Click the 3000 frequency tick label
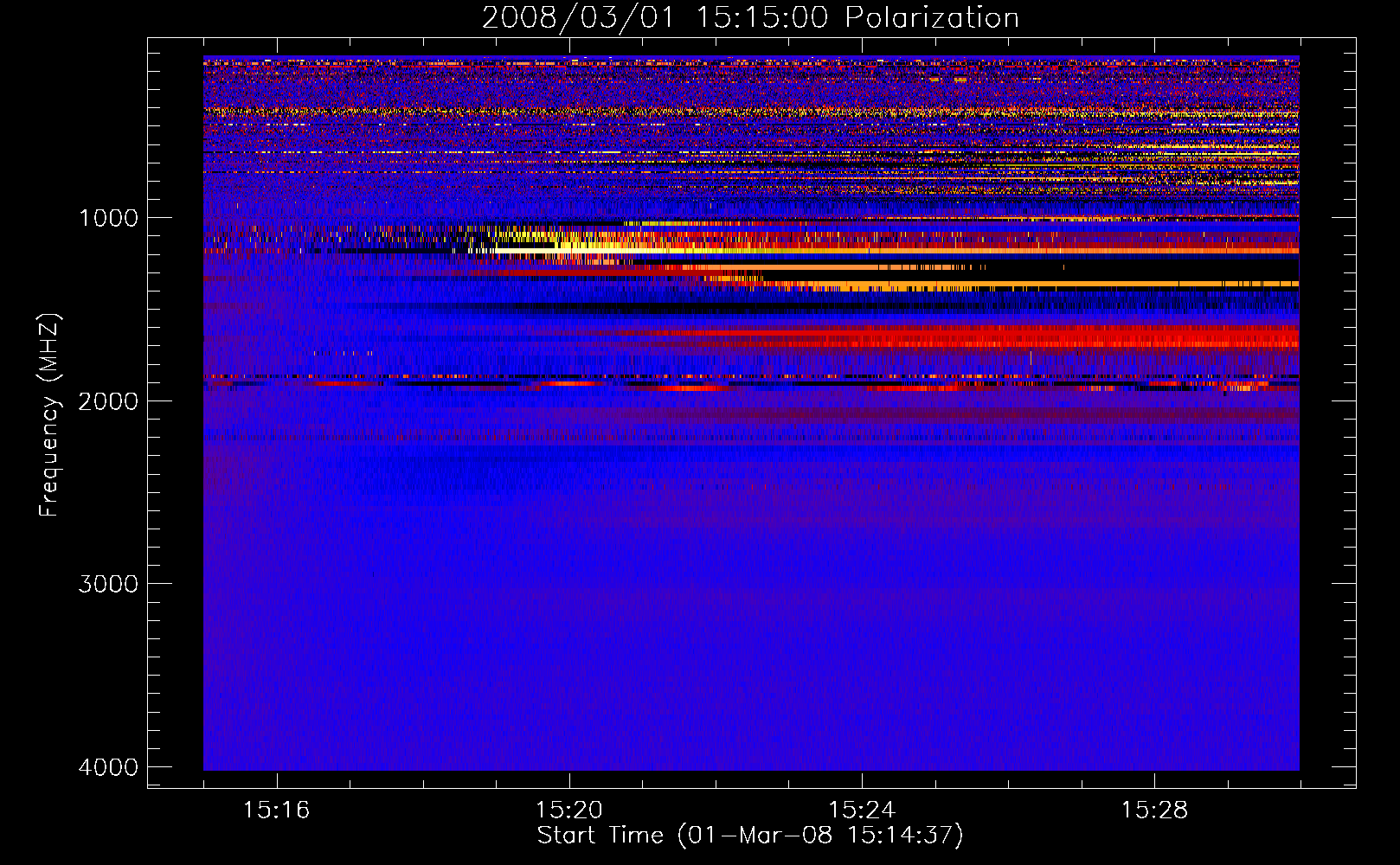 tap(108, 584)
